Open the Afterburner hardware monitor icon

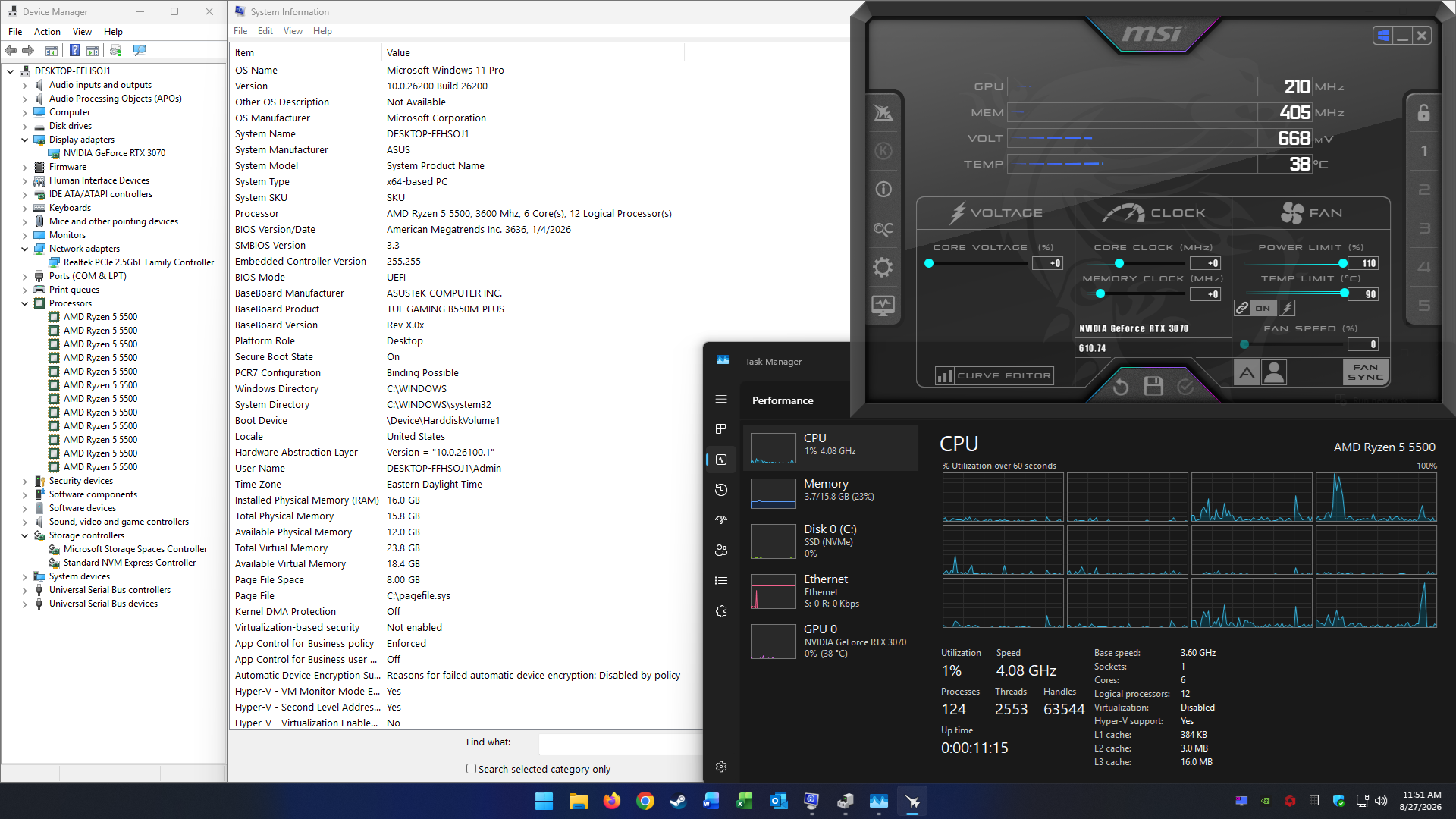click(x=883, y=306)
